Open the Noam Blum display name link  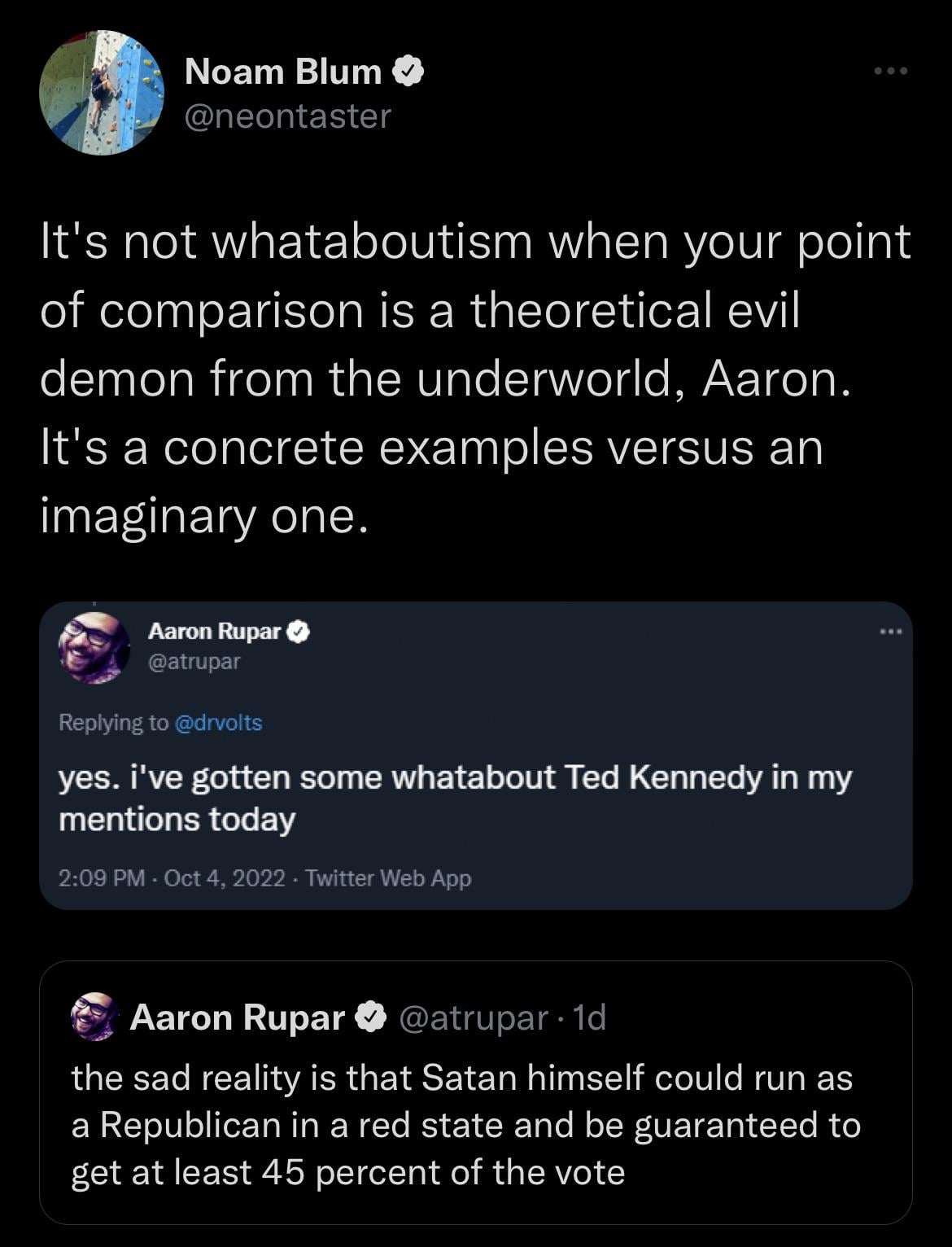point(283,72)
